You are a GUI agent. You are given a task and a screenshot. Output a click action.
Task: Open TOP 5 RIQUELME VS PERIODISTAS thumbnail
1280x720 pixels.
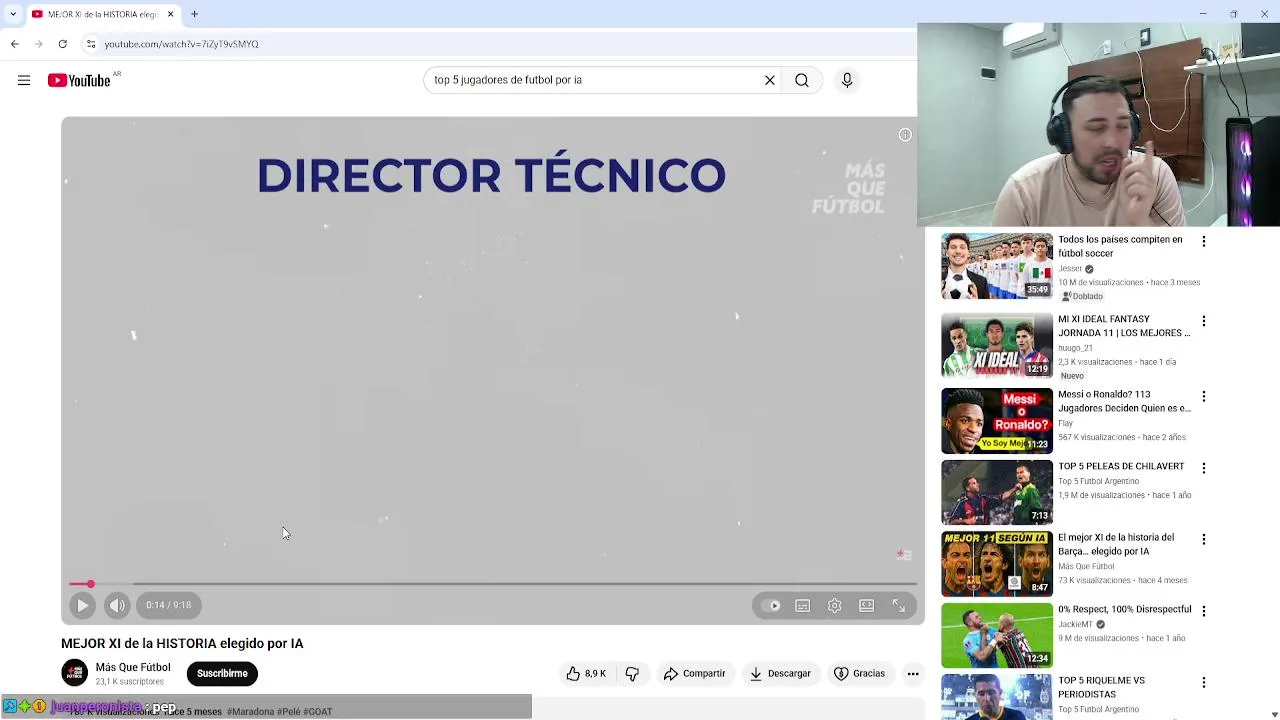point(997,697)
